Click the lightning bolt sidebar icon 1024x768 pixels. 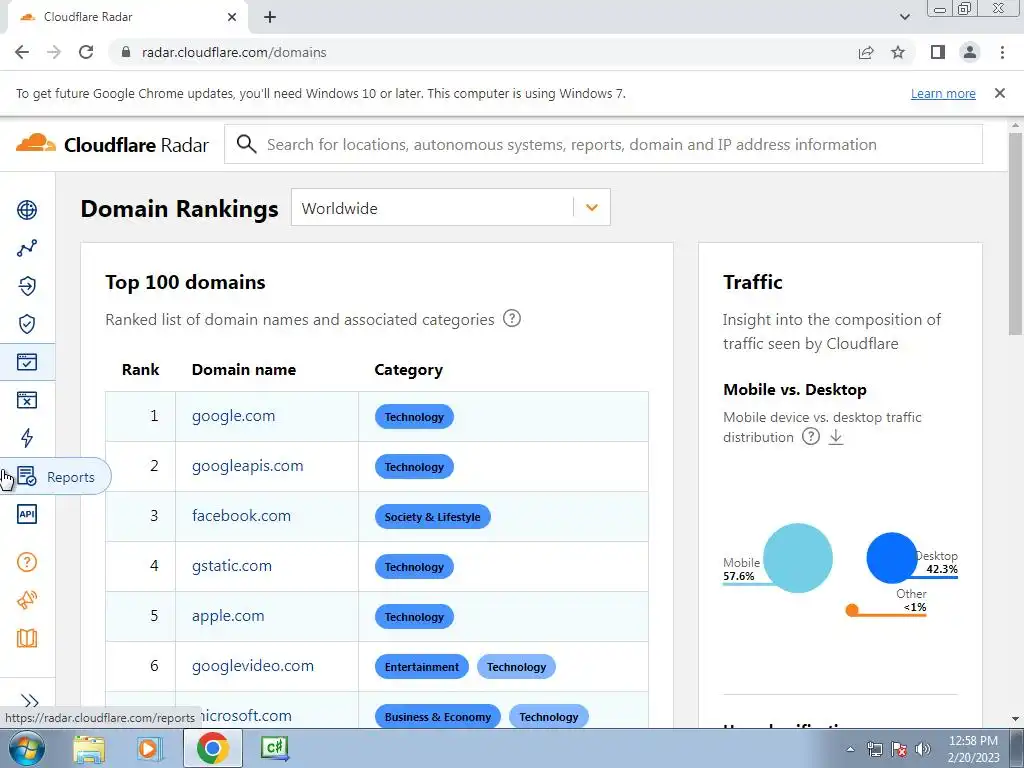click(27, 438)
